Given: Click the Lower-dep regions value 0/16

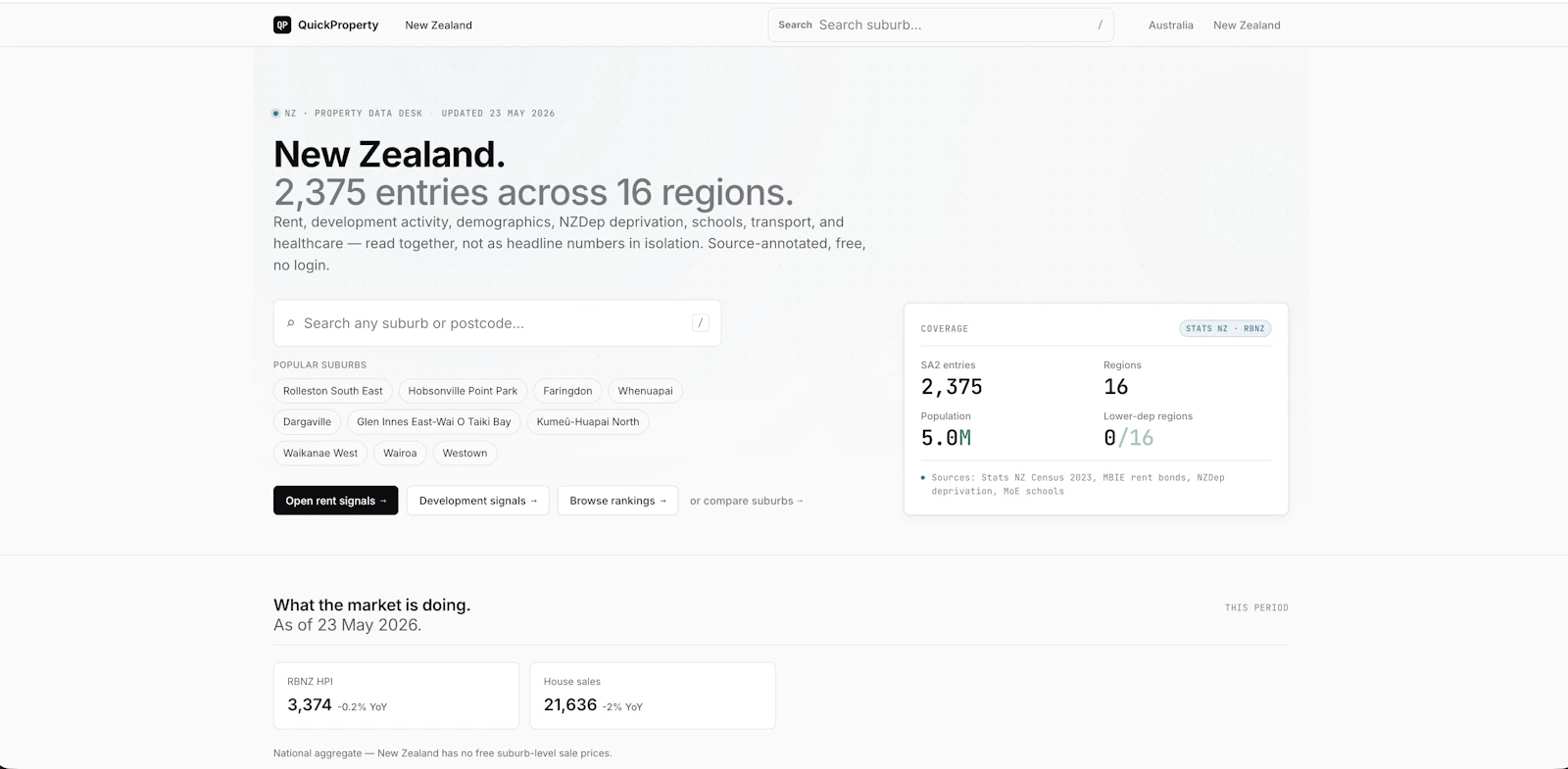Looking at the screenshot, I should coord(1128,438).
